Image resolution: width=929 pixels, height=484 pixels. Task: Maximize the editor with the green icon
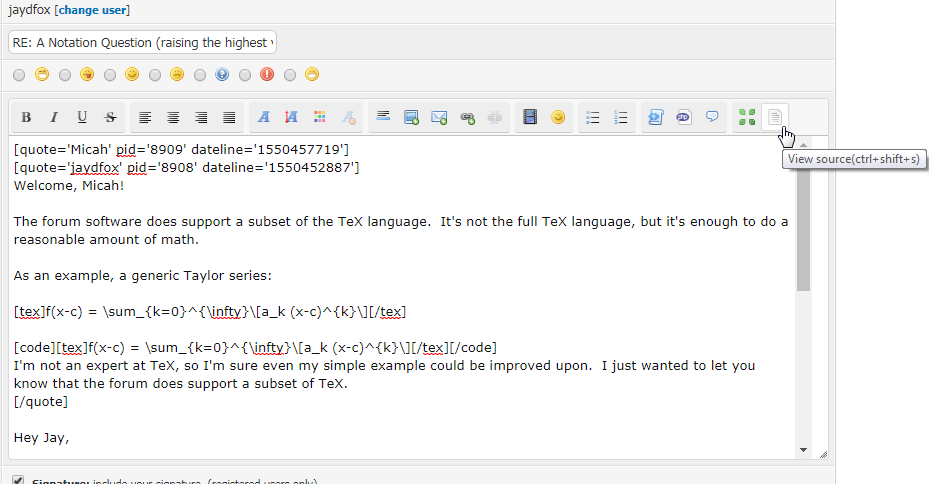746,117
